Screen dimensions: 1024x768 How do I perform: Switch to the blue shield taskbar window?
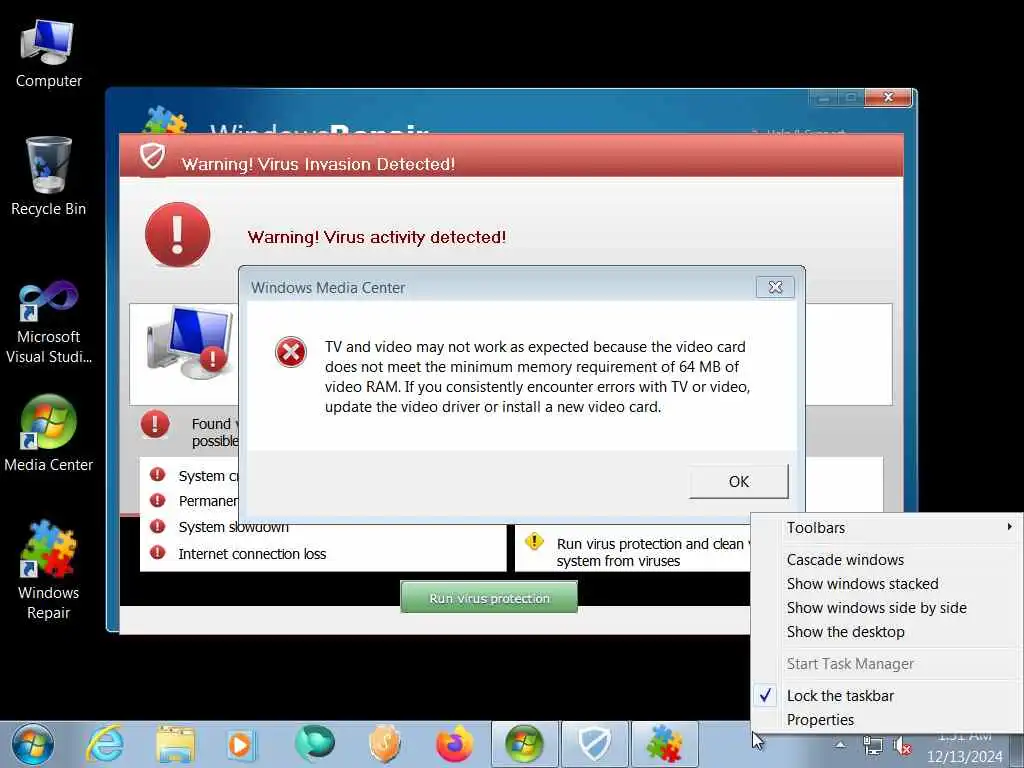click(x=595, y=744)
